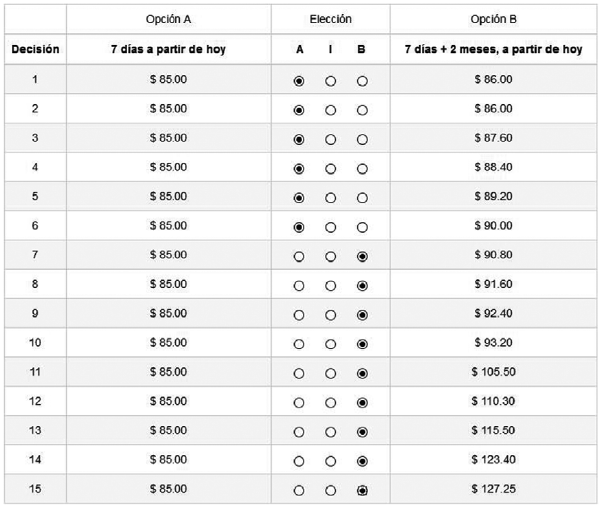Select option A for decision 4
The image size is (601, 508).
299,169
